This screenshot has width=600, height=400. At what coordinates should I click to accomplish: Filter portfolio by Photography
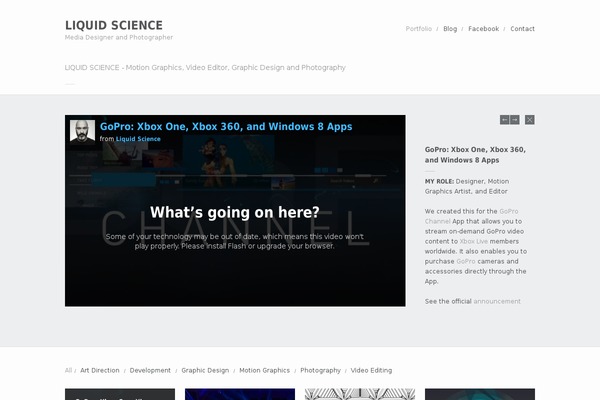pos(320,370)
